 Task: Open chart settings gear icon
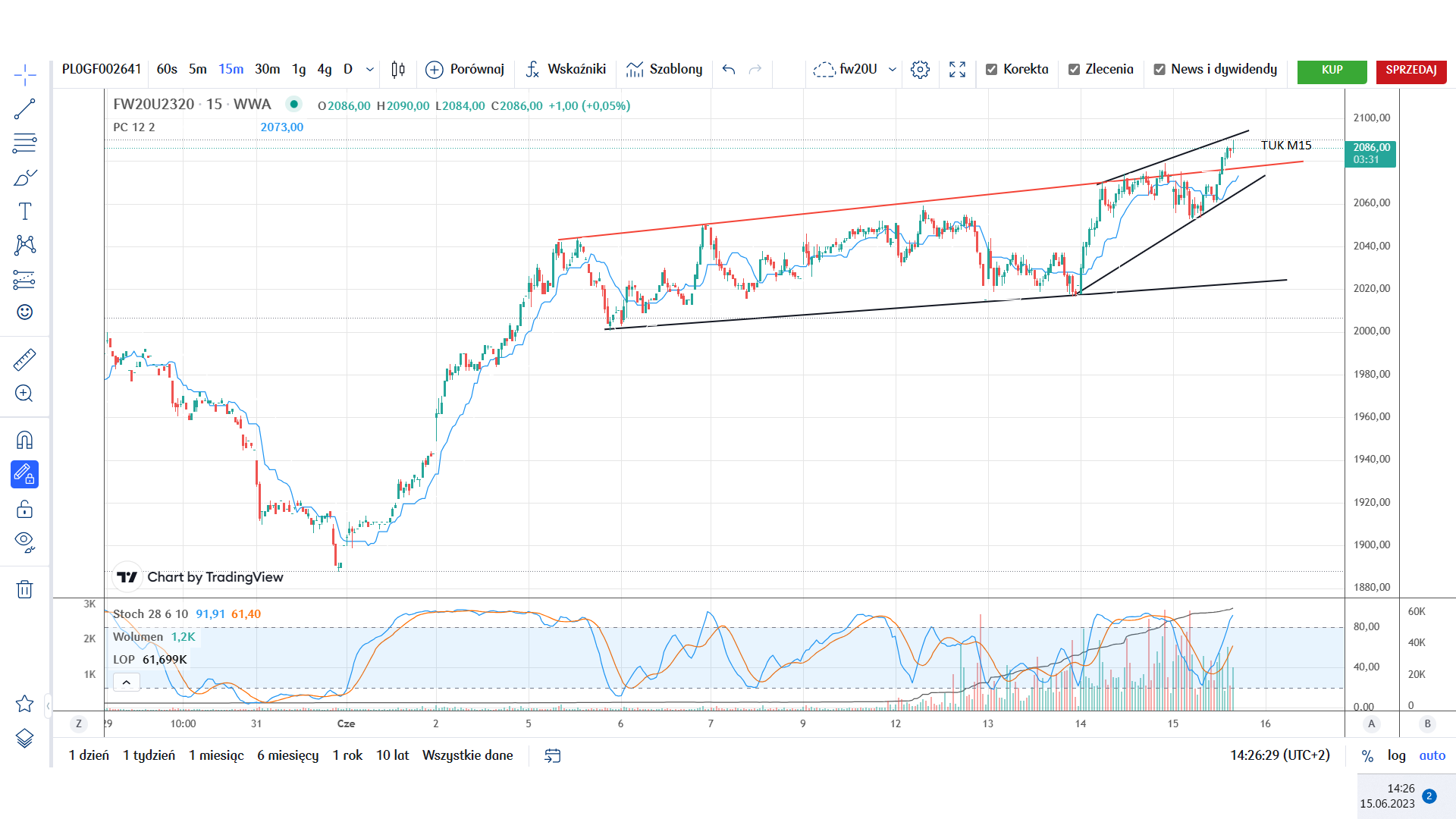click(920, 70)
